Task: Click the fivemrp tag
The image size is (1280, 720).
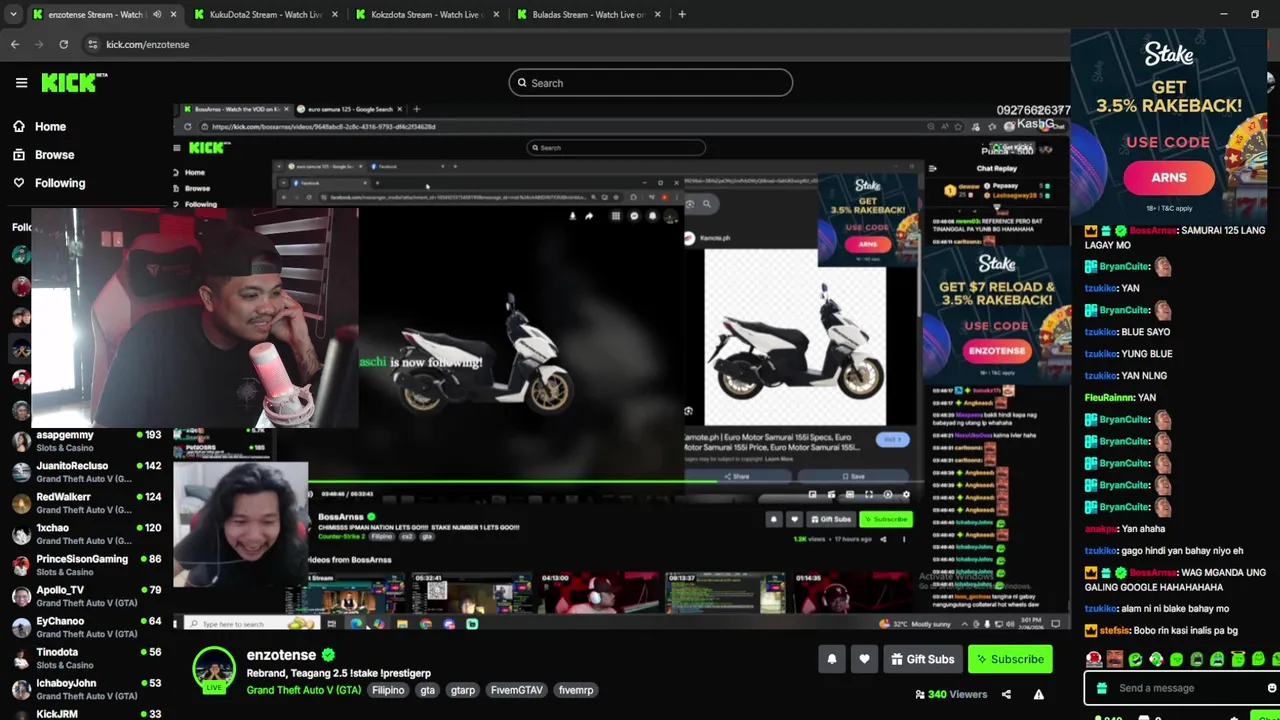Action: click(x=576, y=690)
